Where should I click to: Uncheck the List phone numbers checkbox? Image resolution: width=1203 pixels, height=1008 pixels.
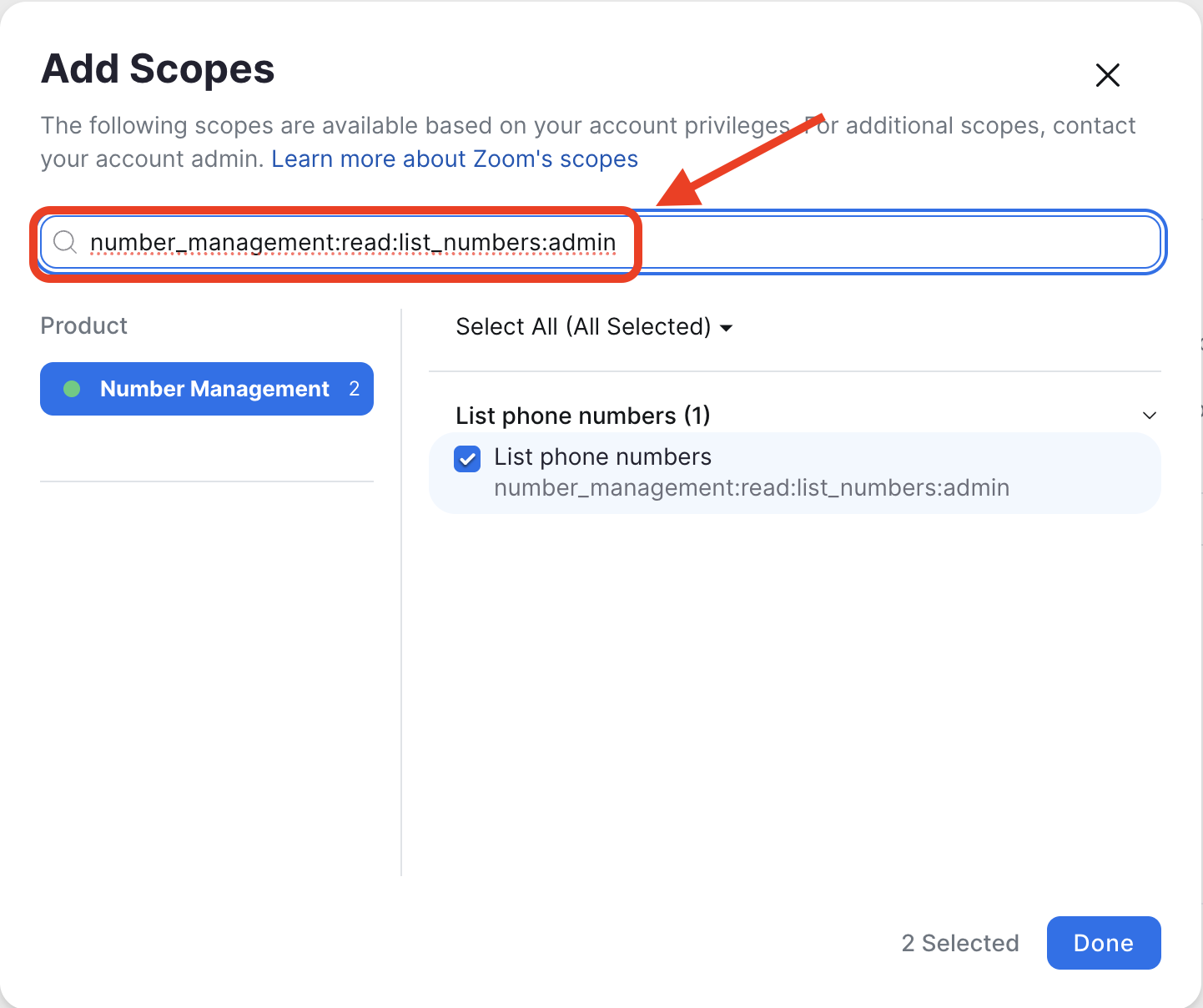(467, 458)
